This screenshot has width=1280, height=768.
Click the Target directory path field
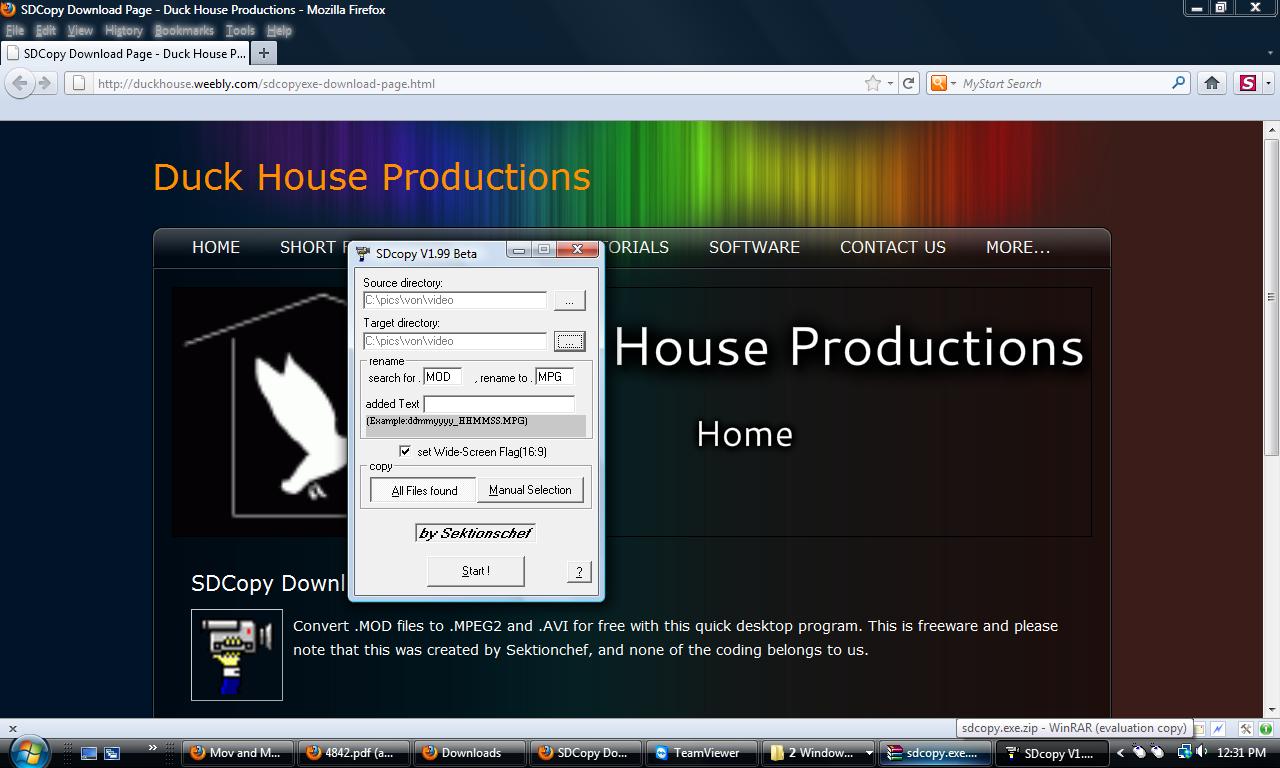(x=455, y=341)
